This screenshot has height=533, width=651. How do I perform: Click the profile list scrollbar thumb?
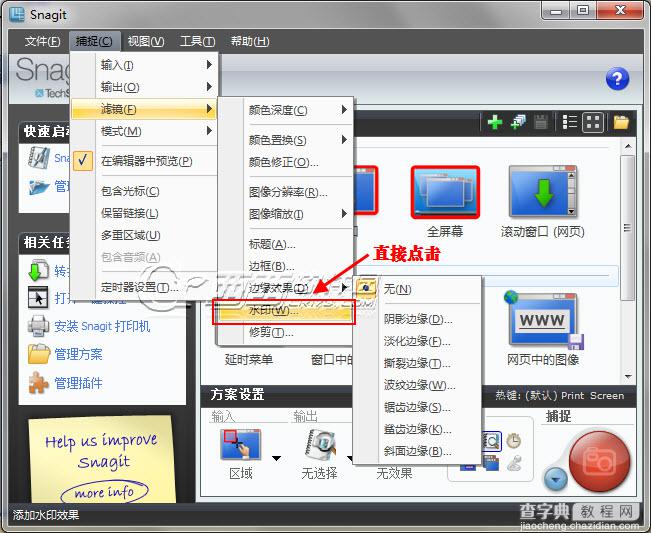[x=627, y=227]
